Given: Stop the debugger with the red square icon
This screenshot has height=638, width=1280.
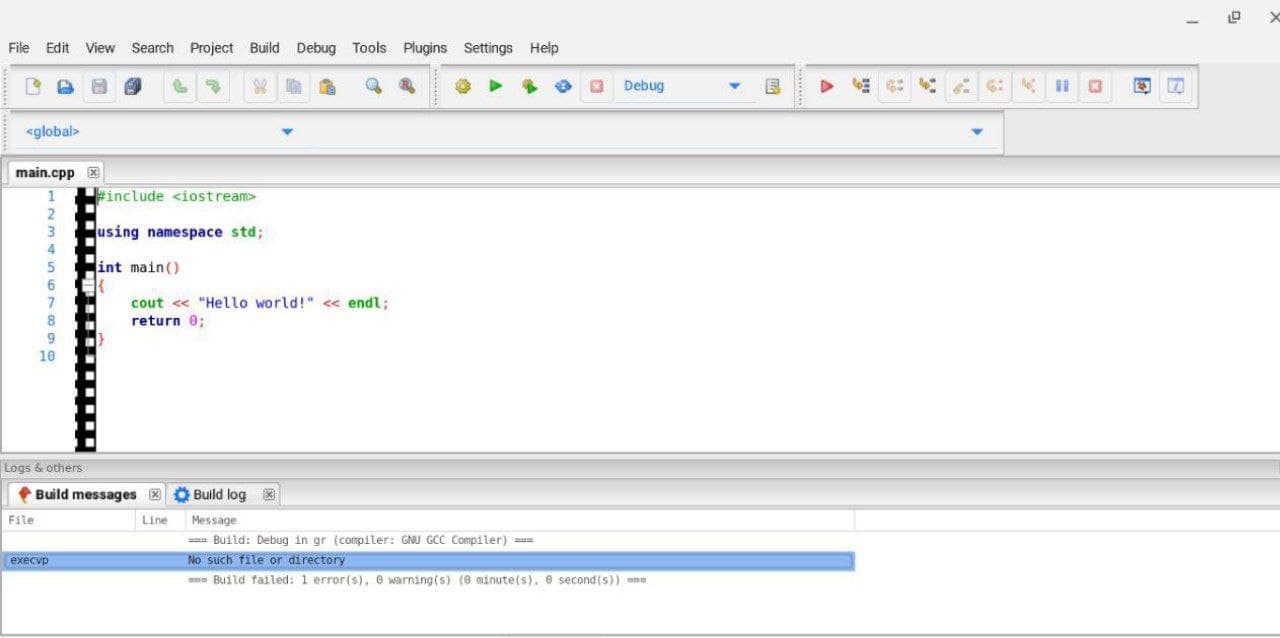Looking at the screenshot, I should point(1095,86).
